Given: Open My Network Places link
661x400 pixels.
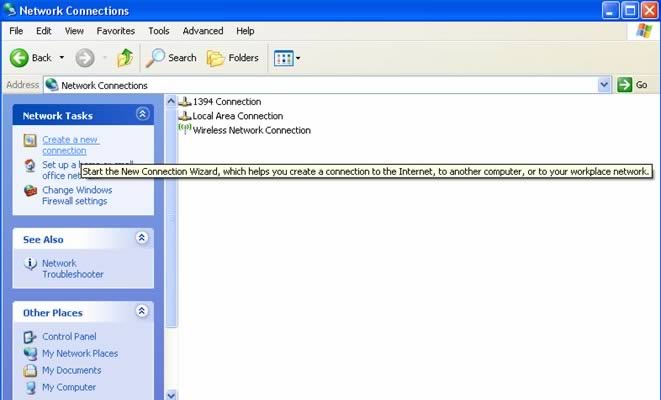Looking at the screenshot, I should tap(80, 353).
